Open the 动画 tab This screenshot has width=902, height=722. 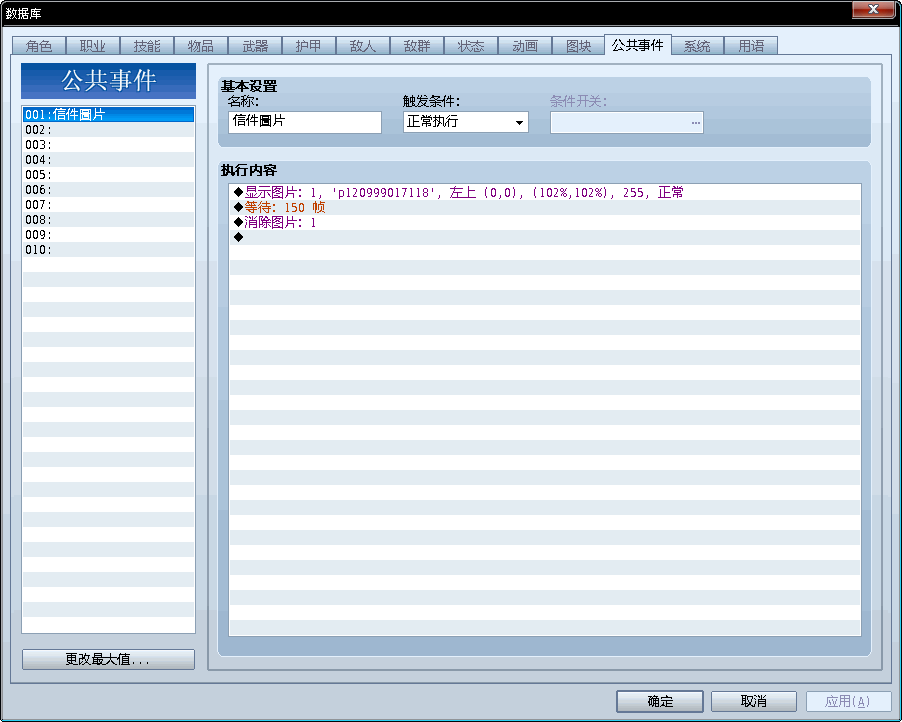click(x=525, y=45)
